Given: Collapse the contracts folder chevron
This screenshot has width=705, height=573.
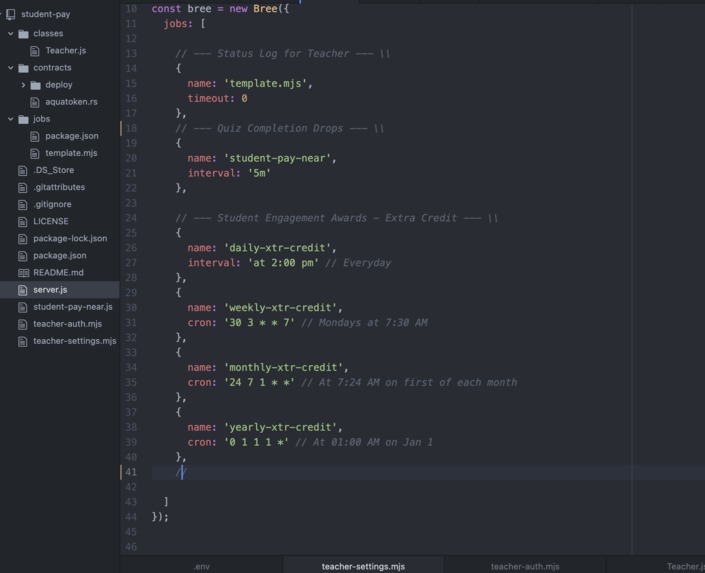Looking at the screenshot, I should [11, 67].
